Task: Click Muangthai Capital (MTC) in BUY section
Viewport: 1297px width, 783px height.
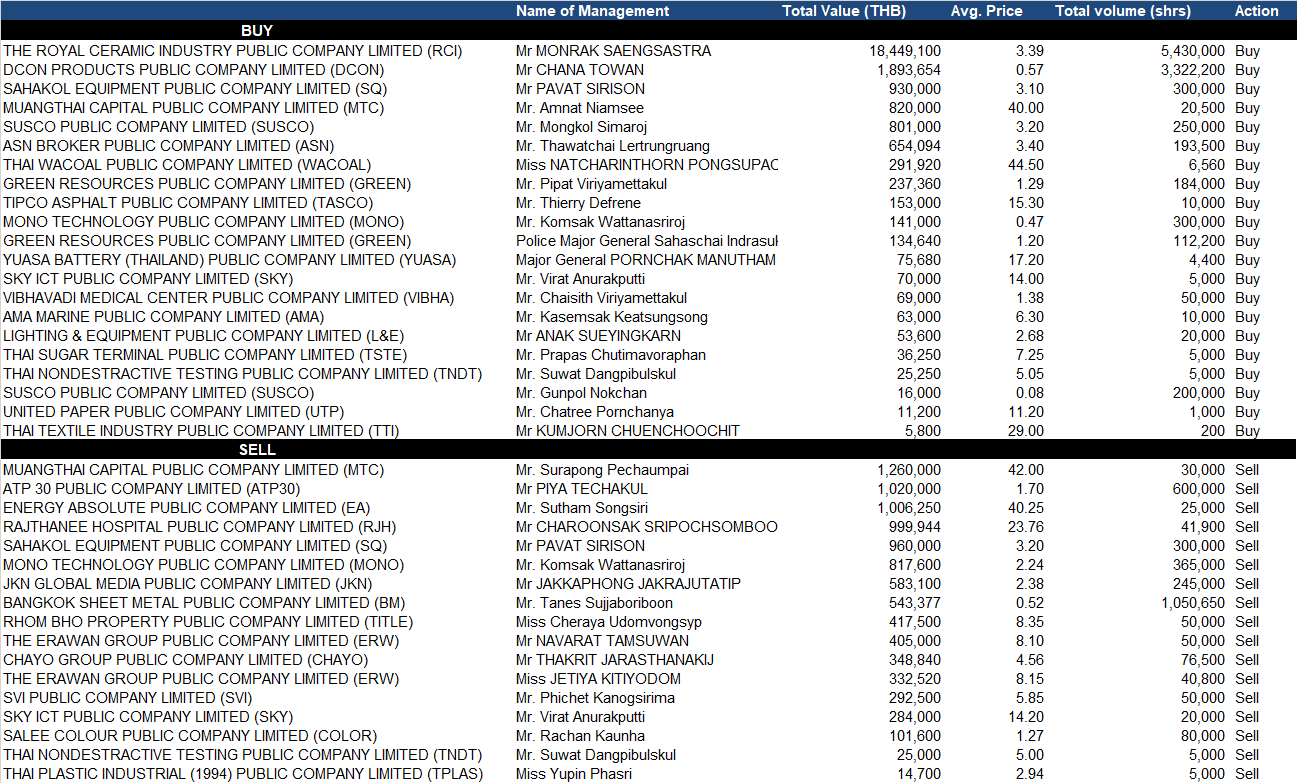Action: pyautogui.click(x=193, y=107)
